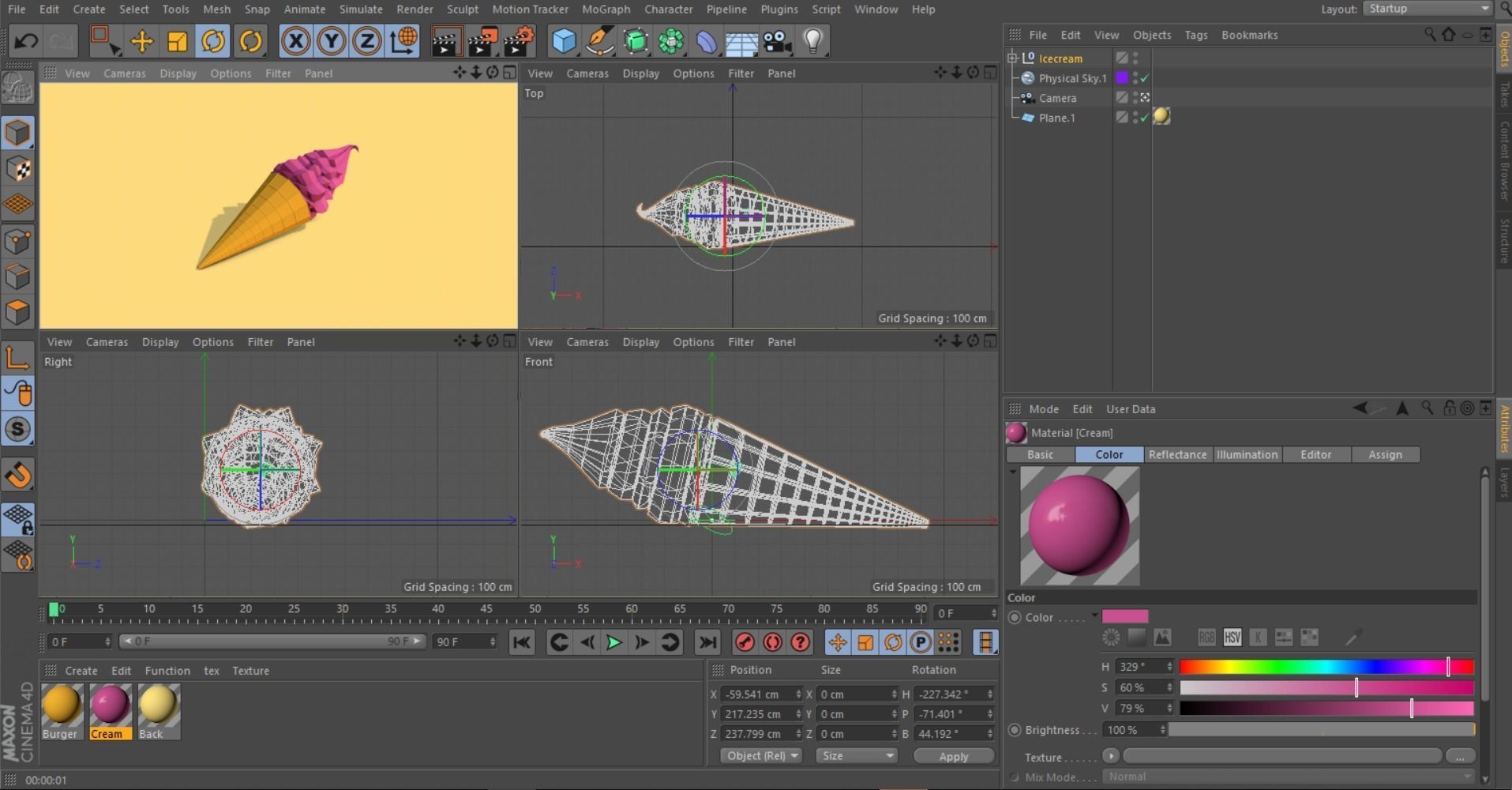This screenshot has width=1512, height=790.
Task: Adjust the Hue rainbow slider
Action: point(1326,667)
